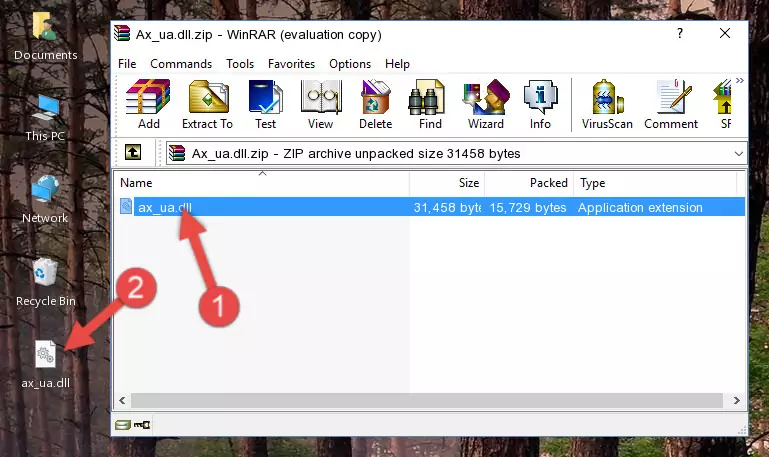Select the ax_ua.dll desktop file

click(x=45, y=365)
